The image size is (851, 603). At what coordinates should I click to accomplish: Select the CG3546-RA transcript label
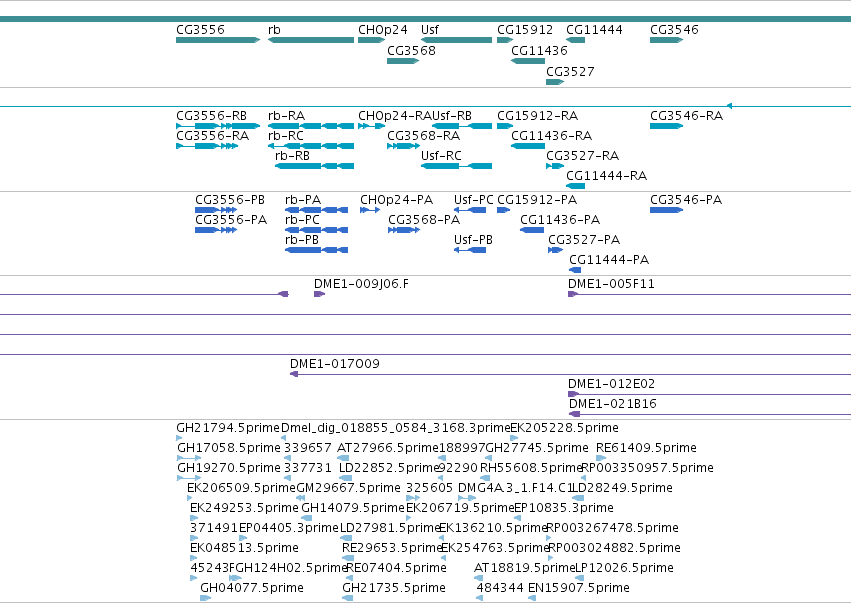(x=687, y=116)
